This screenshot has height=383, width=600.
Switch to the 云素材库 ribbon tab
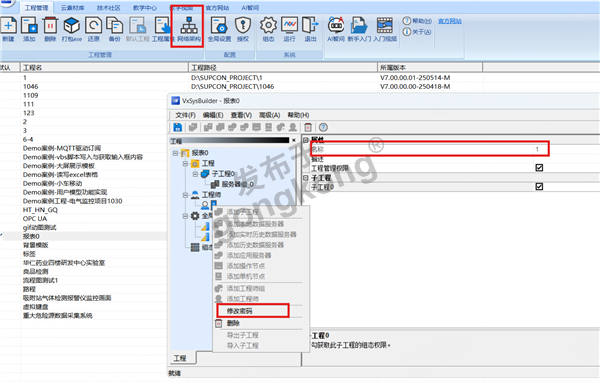(72, 8)
